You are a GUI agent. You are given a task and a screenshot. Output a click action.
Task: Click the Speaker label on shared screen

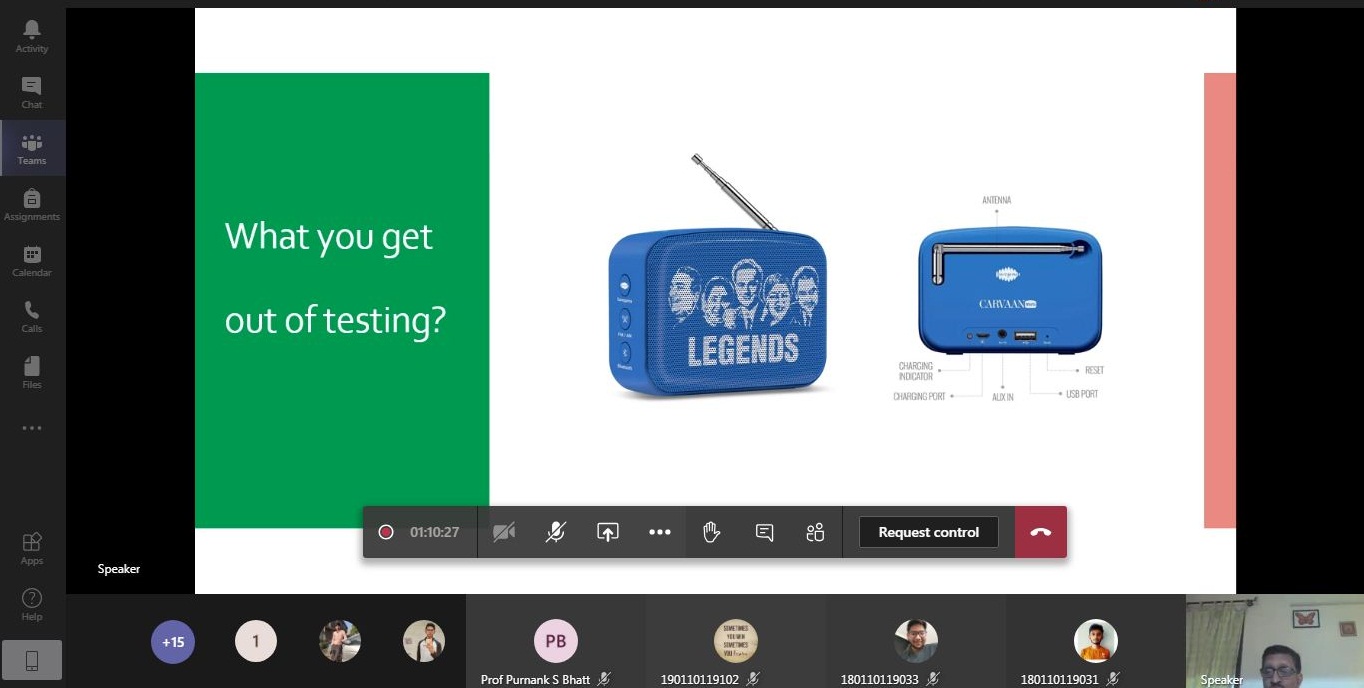(x=119, y=569)
